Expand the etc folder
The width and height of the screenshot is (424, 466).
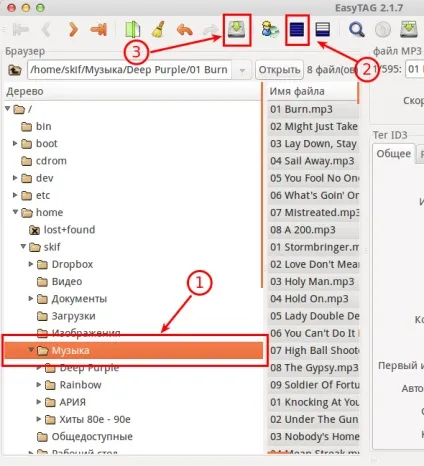click(x=15, y=195)
